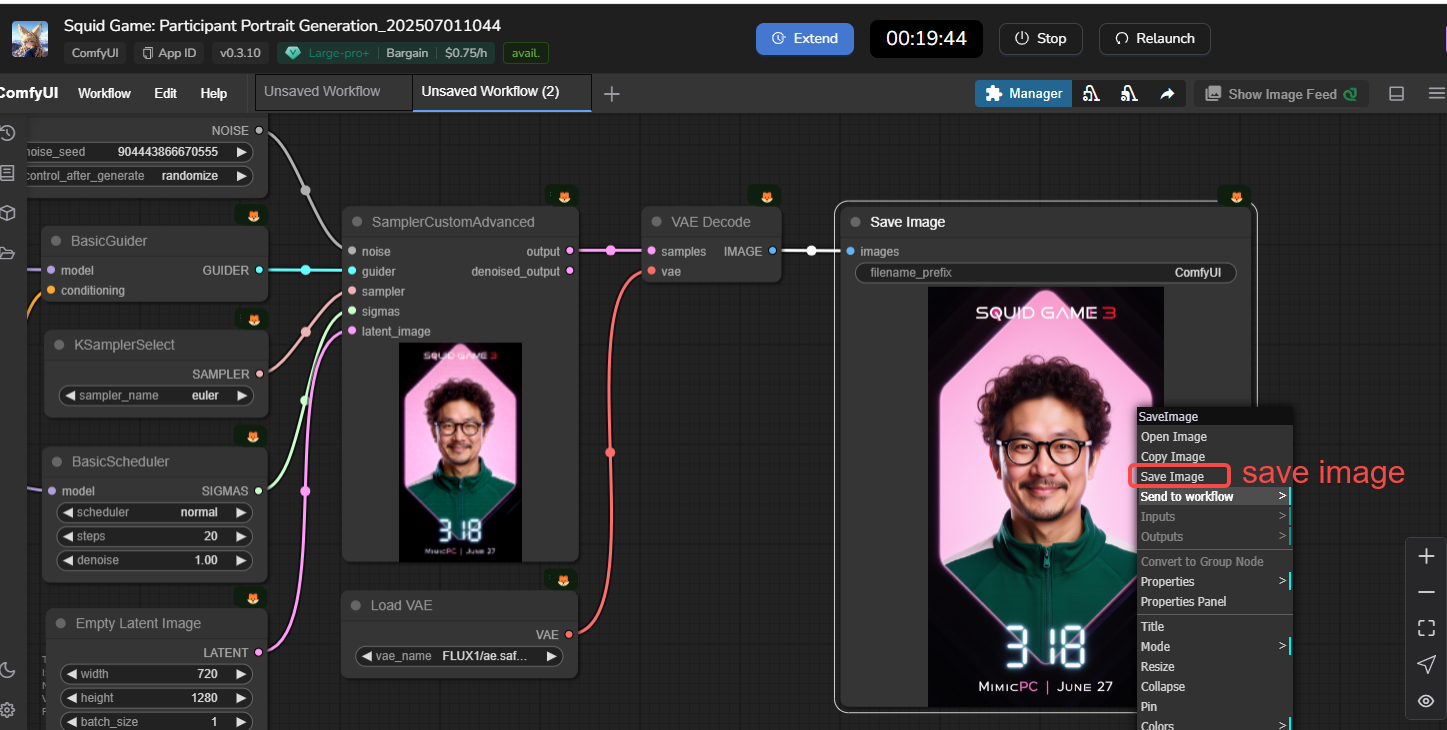Click fox badge above Save Image node
Image resolution: width=1447 pixels, height=730 pixels.
1236,196
